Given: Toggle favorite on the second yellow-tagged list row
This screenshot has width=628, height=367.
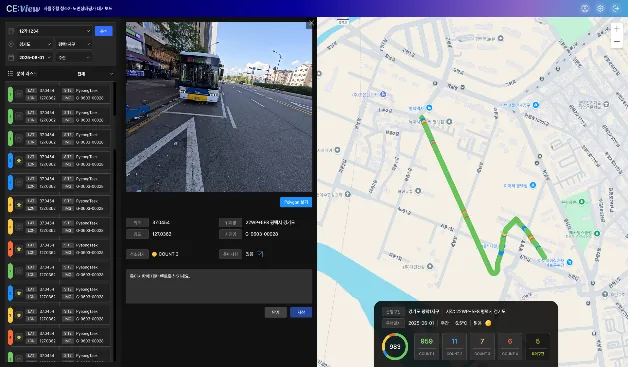Looking at the screenshot, I should click(19, 226).
